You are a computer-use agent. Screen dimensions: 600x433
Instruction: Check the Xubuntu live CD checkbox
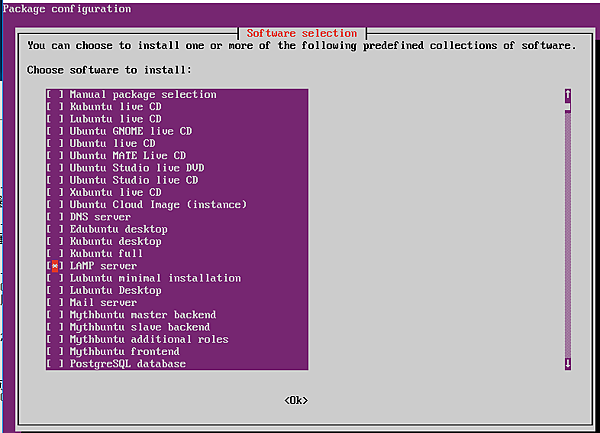pos(55,192)
